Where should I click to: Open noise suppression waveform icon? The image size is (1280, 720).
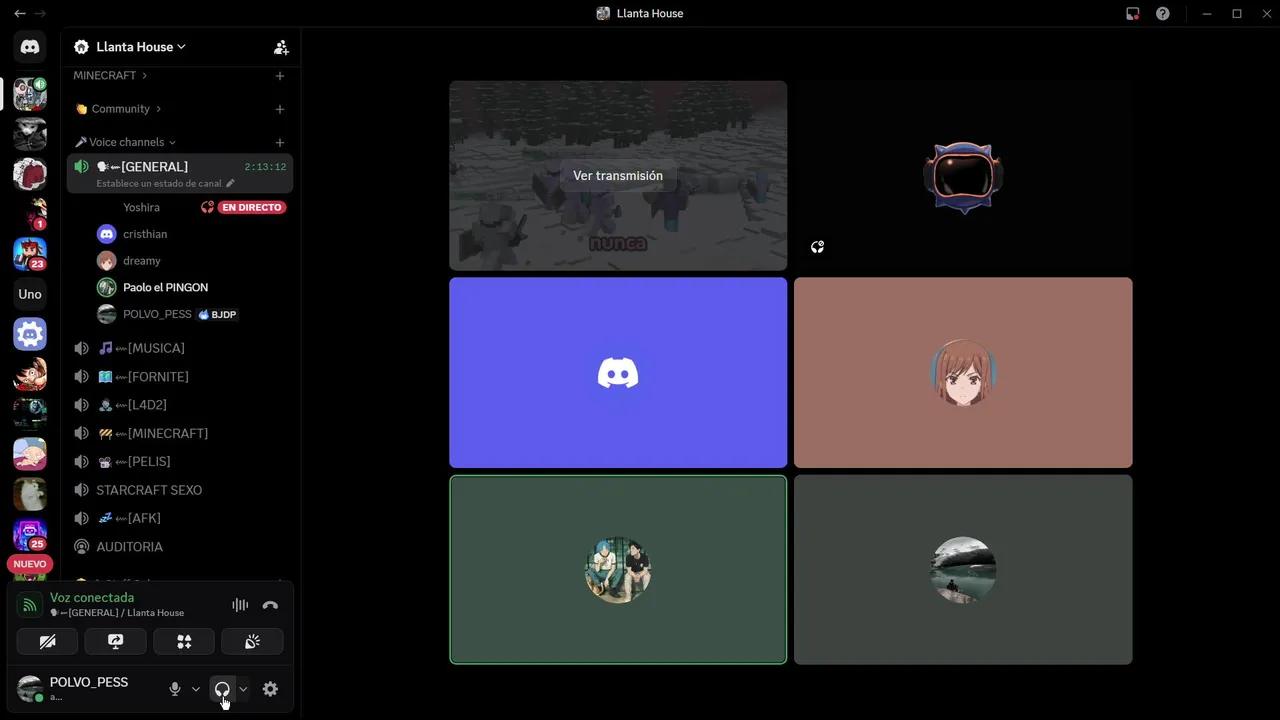[x=240, y=605]
